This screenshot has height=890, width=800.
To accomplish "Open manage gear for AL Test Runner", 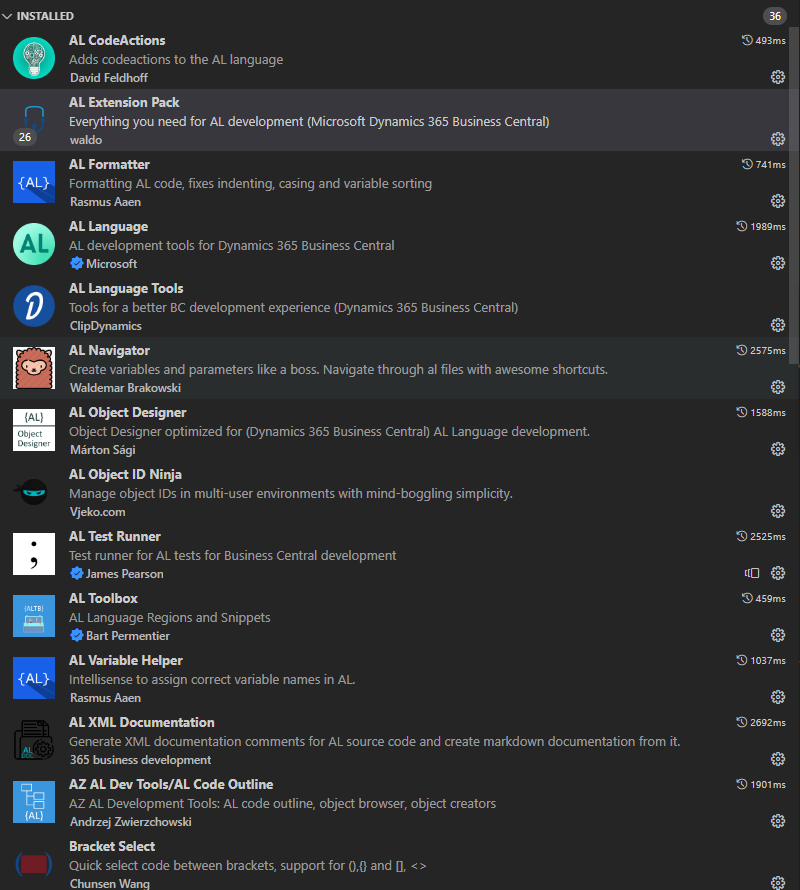I will 778,573.
